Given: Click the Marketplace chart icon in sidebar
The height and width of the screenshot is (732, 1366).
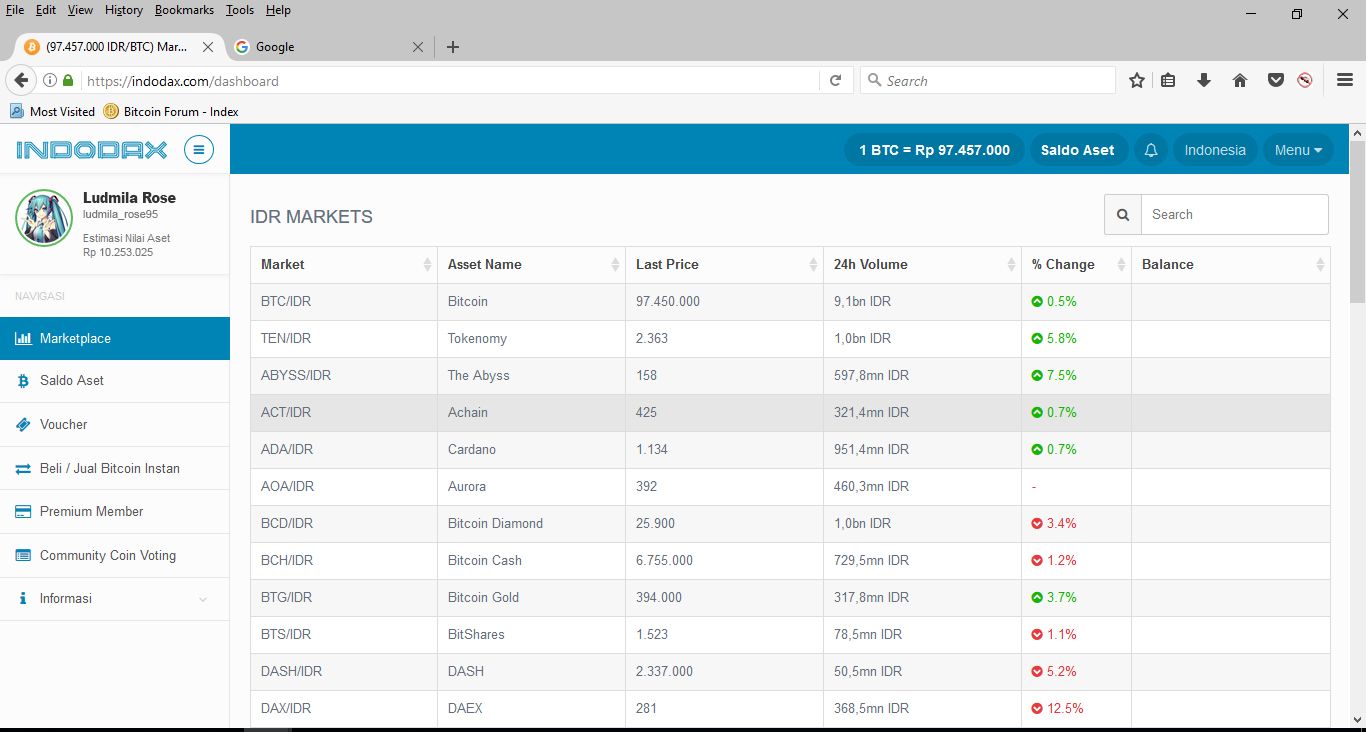Looking at the screenshot, I should [x=23, y=339].
